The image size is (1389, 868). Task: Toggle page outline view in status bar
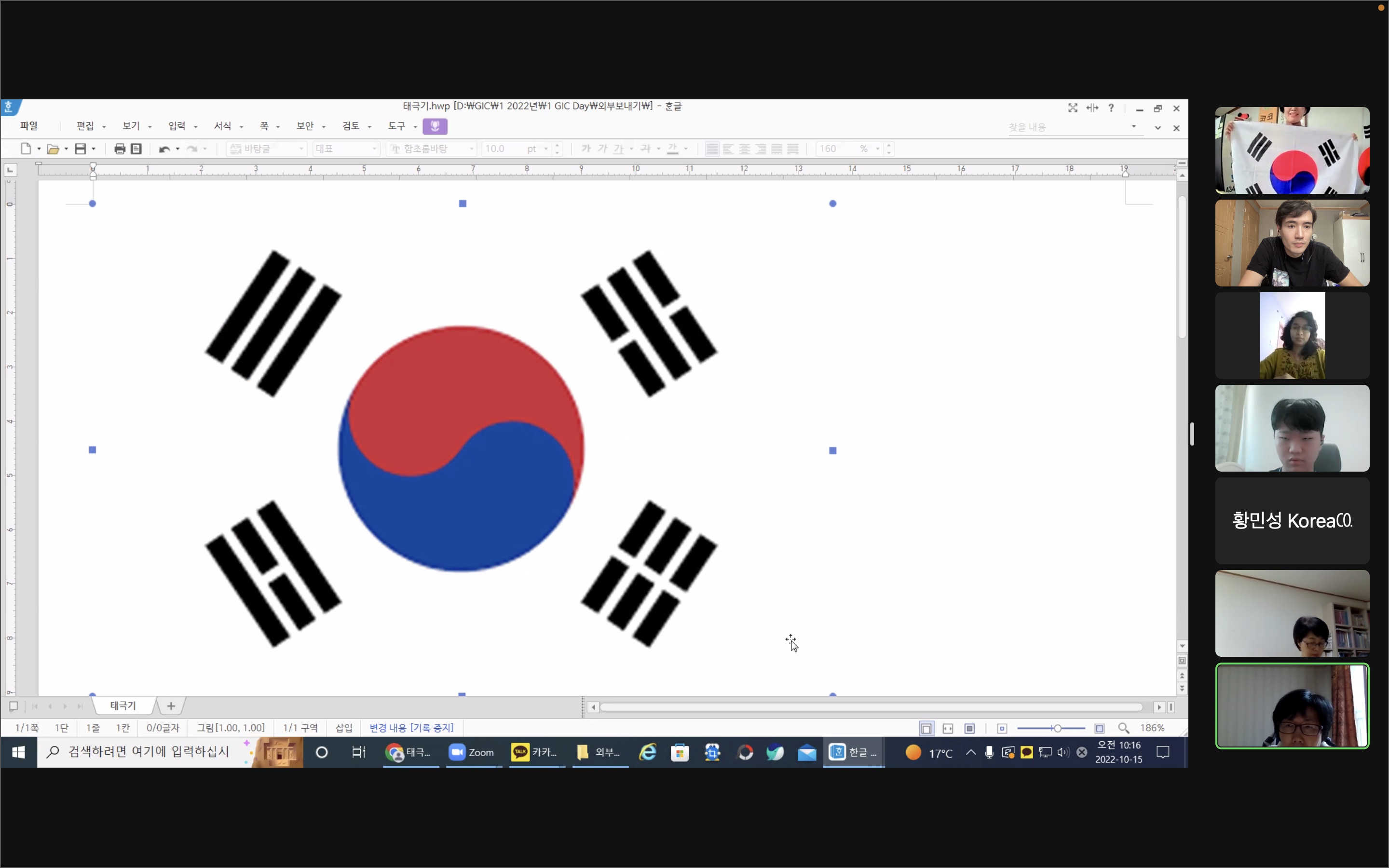click(x=926, y=728)
